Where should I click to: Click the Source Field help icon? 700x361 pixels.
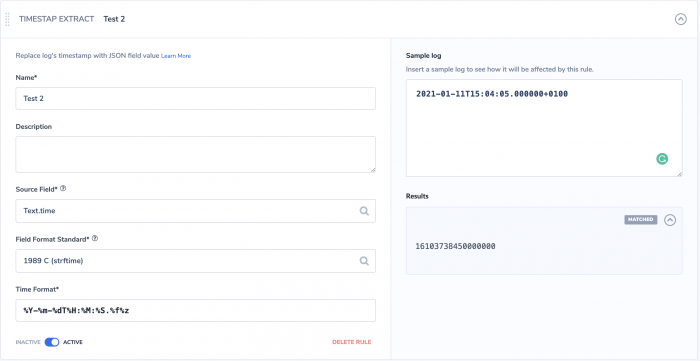(x=63, y=189)
